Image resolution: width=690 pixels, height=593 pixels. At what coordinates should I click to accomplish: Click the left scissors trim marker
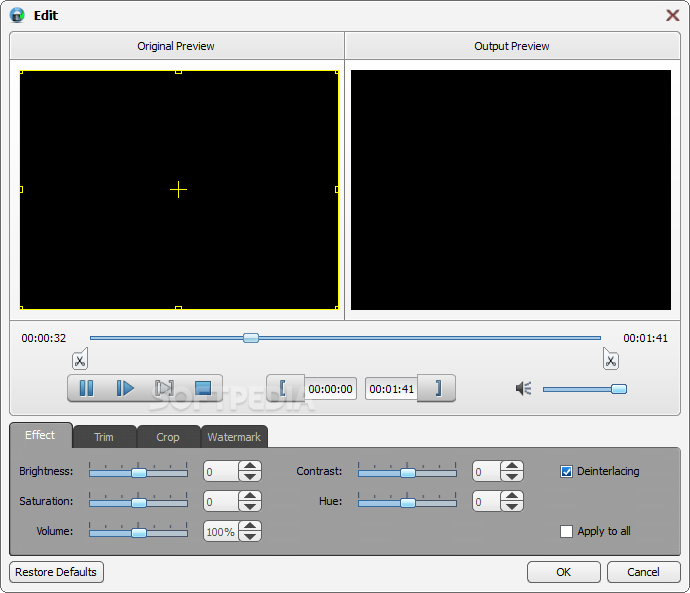[x=80, y=359]
